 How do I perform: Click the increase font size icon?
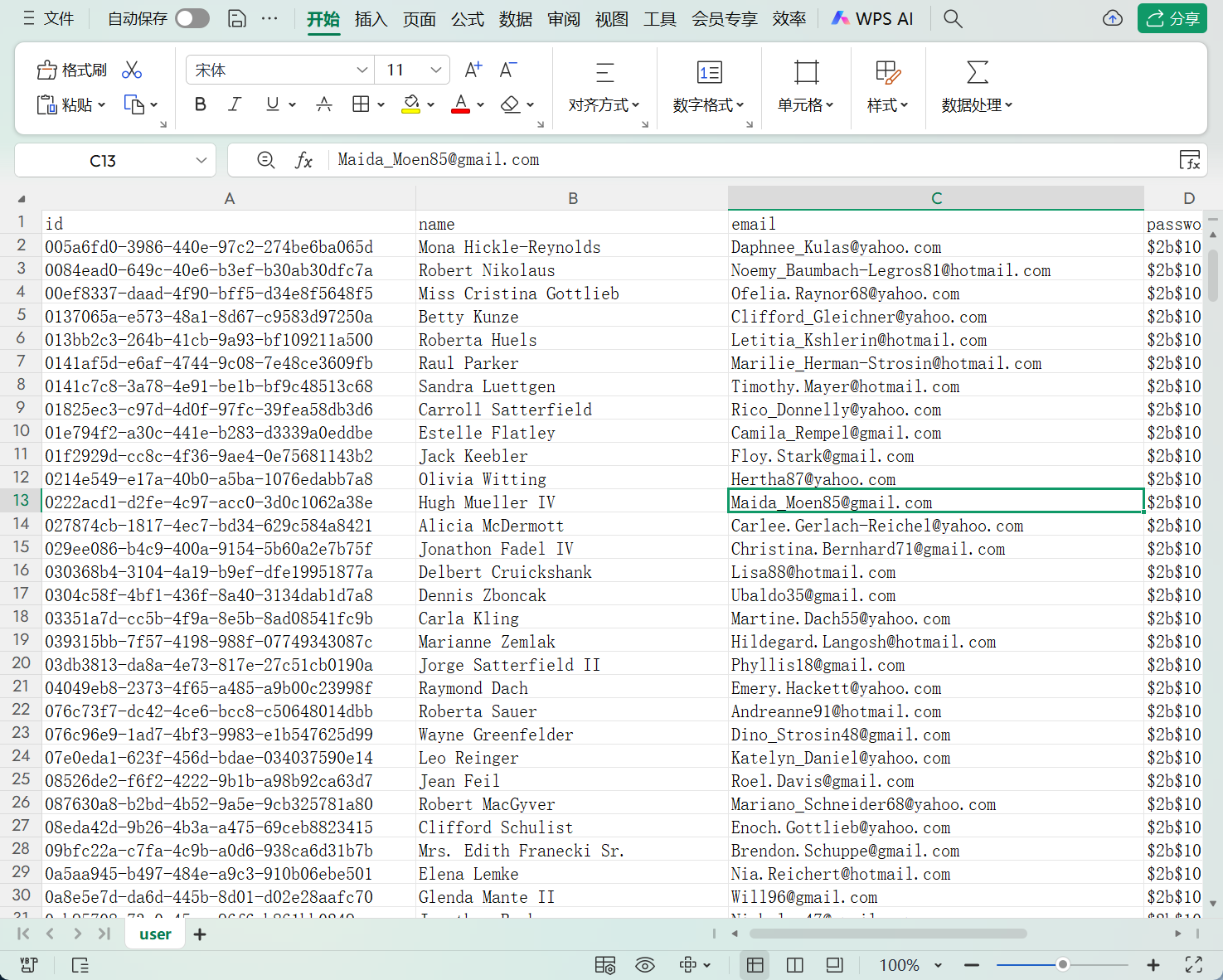[473, 70]
